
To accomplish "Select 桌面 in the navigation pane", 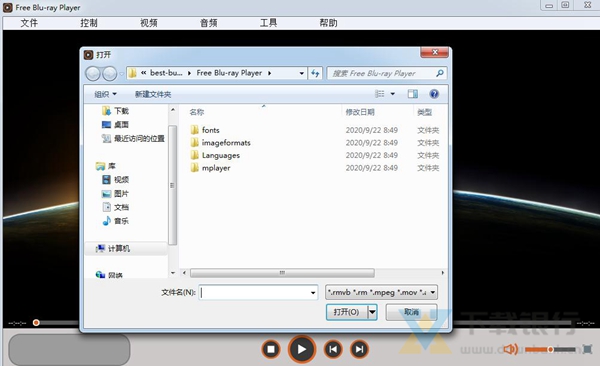I will point(116,125).
